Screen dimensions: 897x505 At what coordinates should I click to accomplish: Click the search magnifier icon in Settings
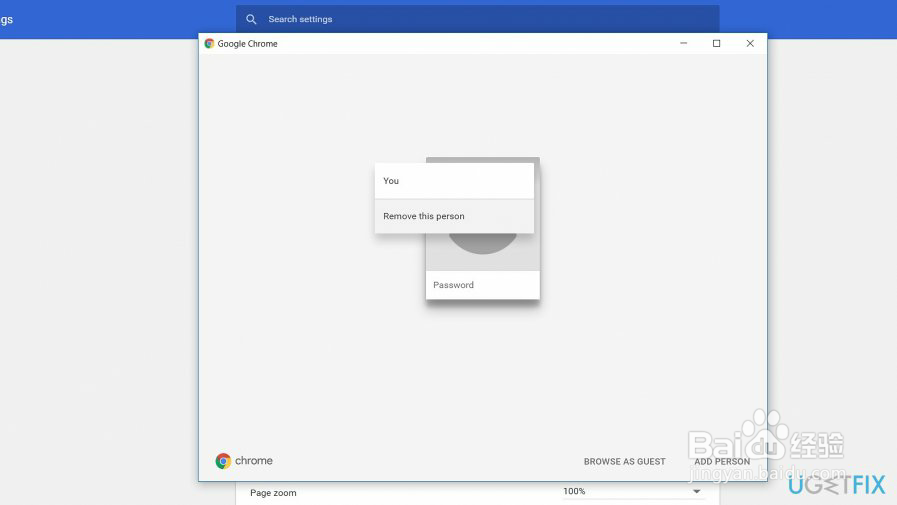click(251, 19)
